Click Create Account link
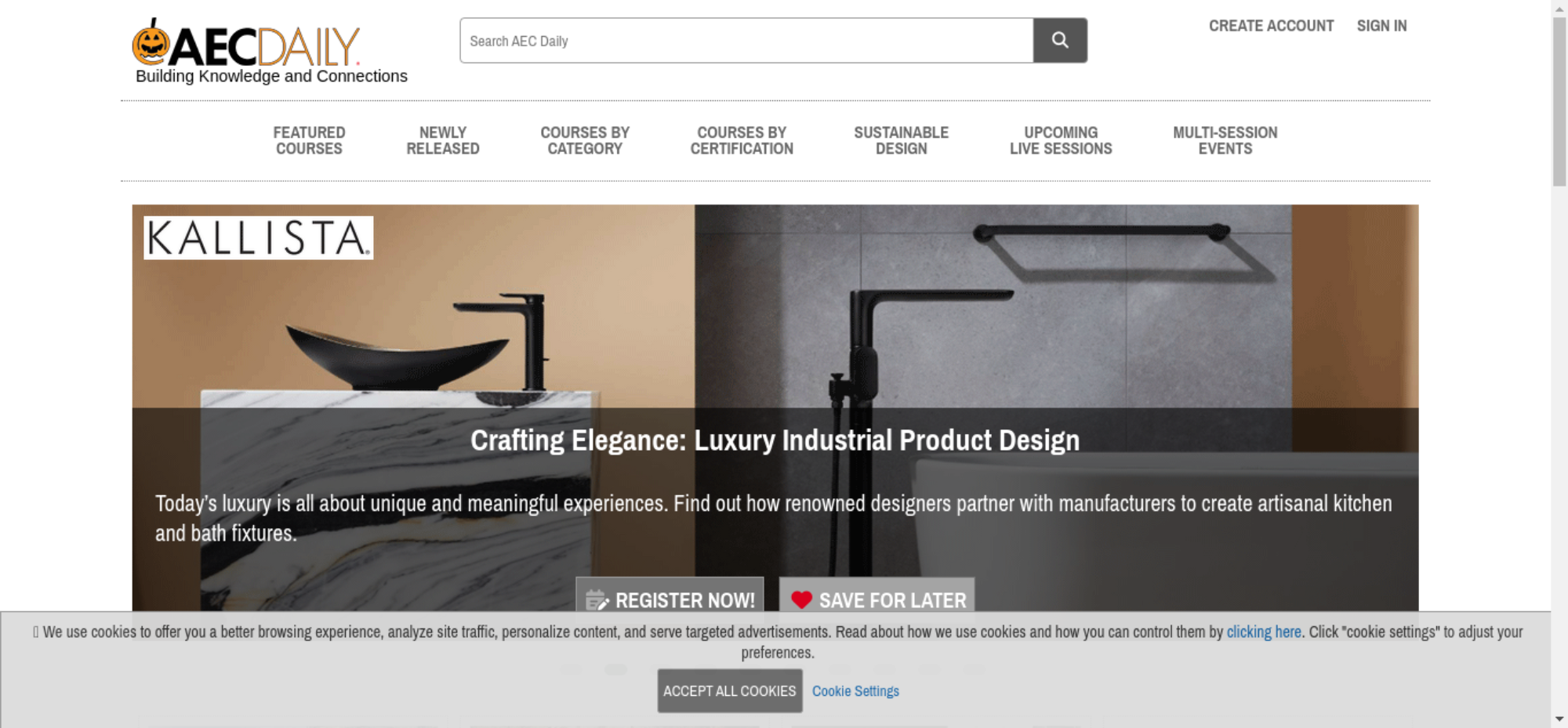Image resolution: width=1568 pixels, height=728 pixels. click(1271, 26)
